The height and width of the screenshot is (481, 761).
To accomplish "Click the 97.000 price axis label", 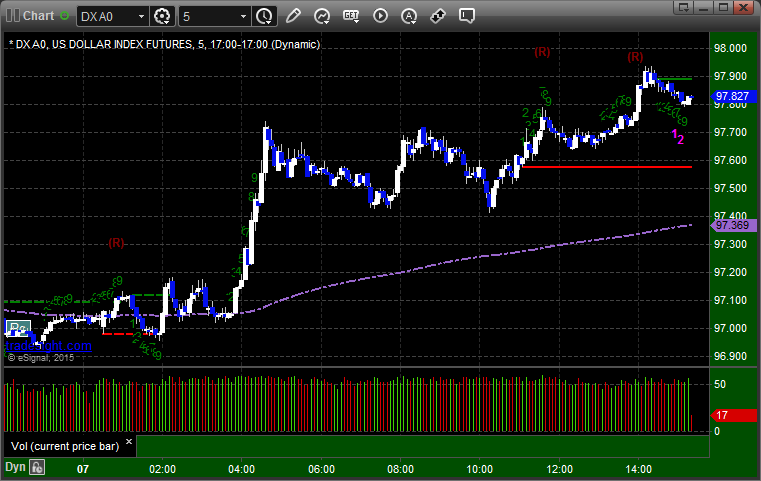I will [x=730, y=329].
